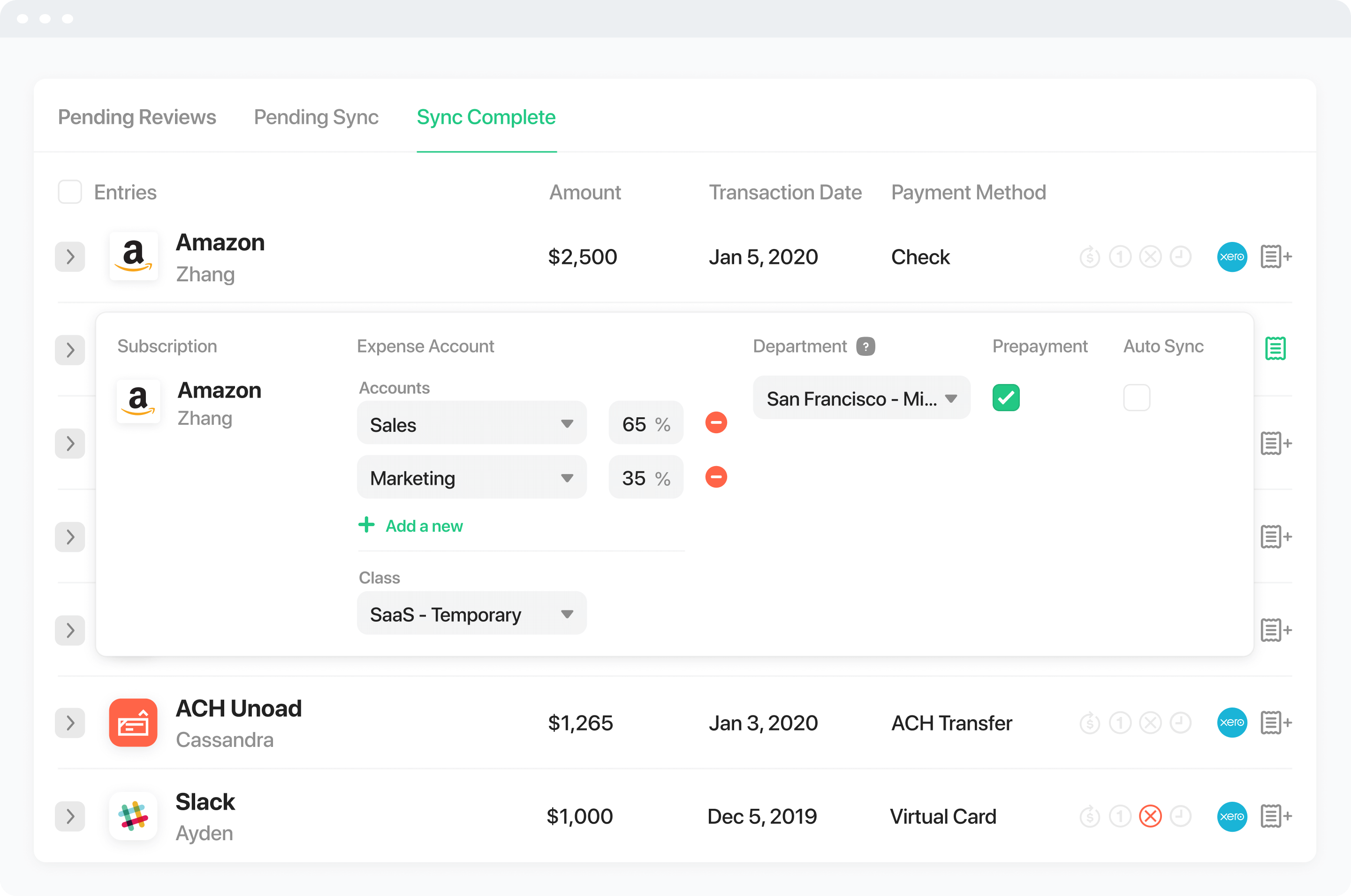
Task: Open the SaaS - Temporary class dropdown
Action: (x=472, y=613)
